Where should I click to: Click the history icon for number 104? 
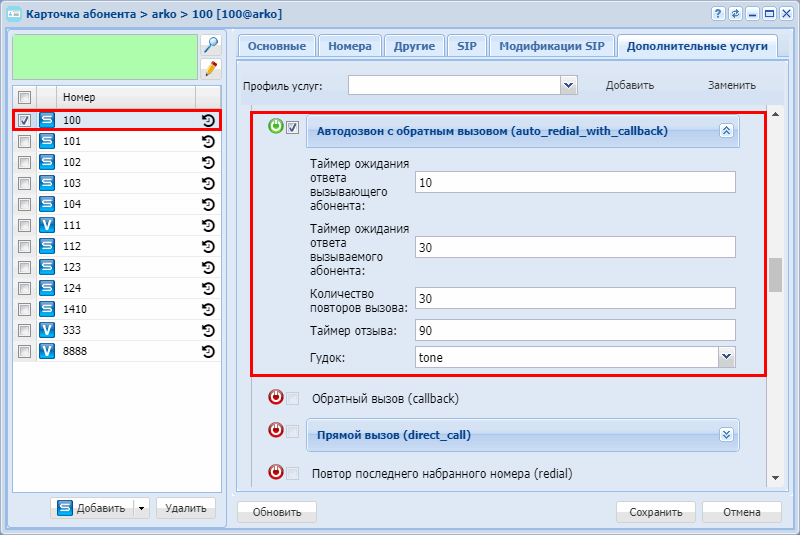coord(208,204)
